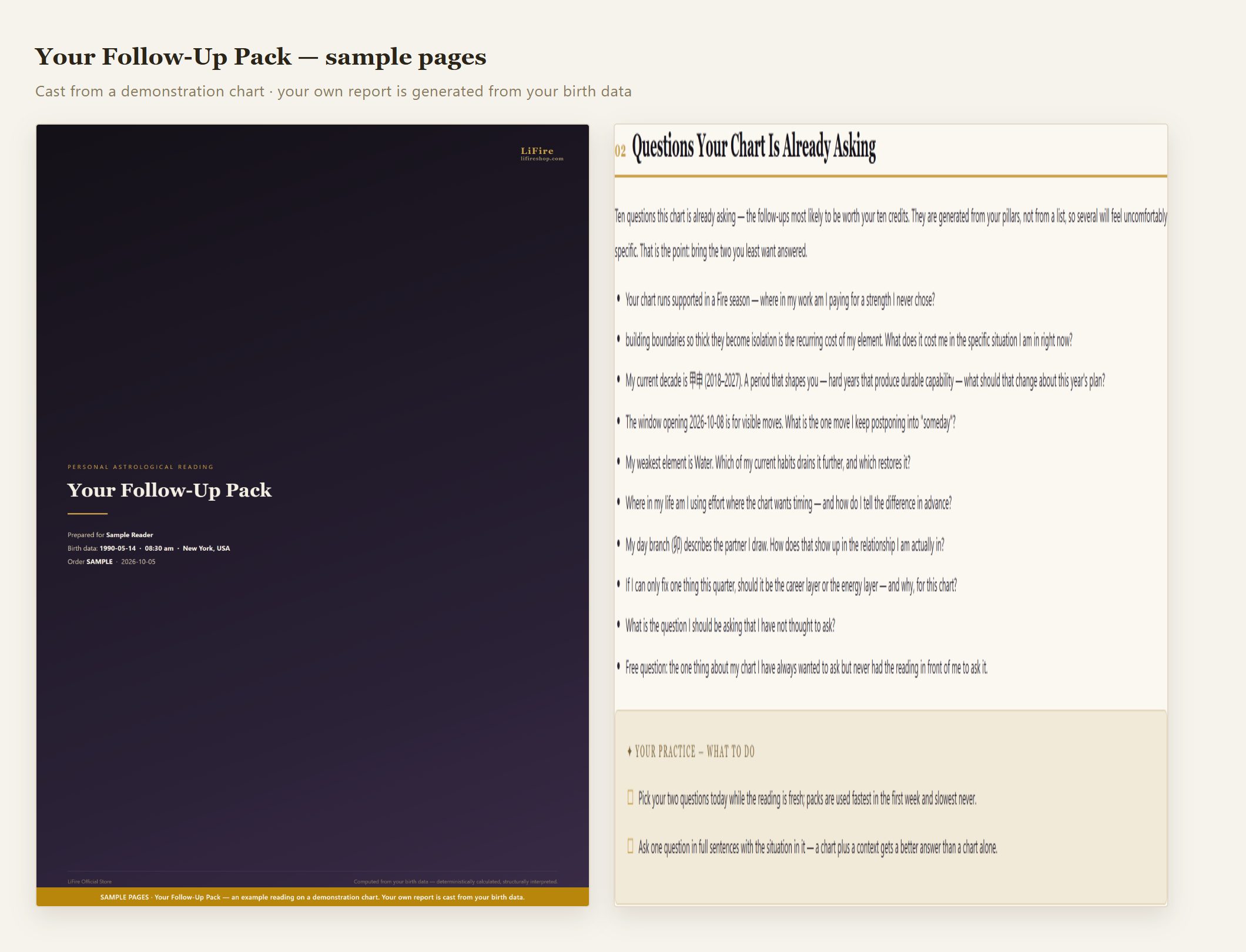Click the bullet starting 'Free question:'
1246x952 pixels.
pos(806,668)
